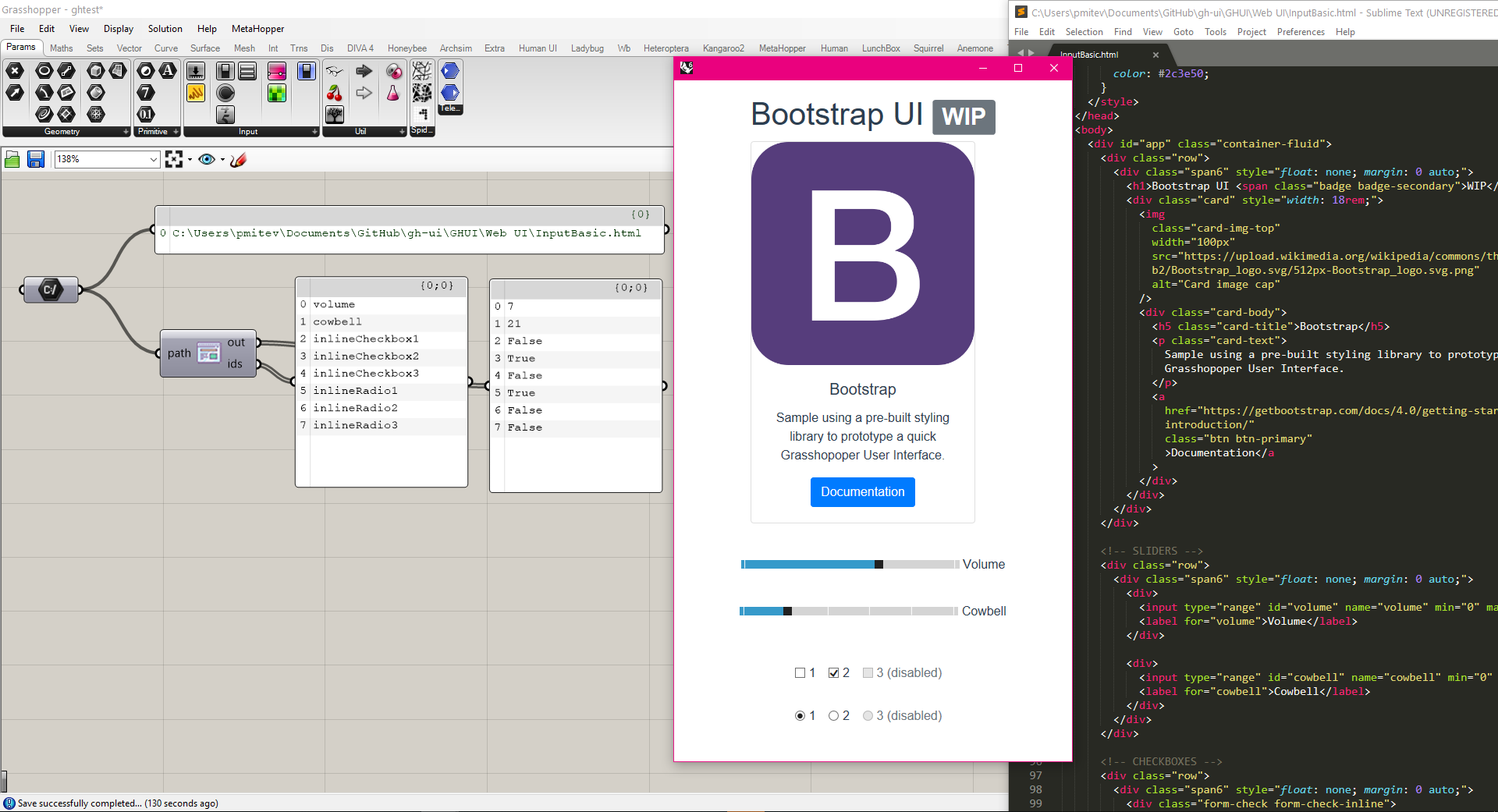Select the Number parameter '0.1' icon

(146, 115)
